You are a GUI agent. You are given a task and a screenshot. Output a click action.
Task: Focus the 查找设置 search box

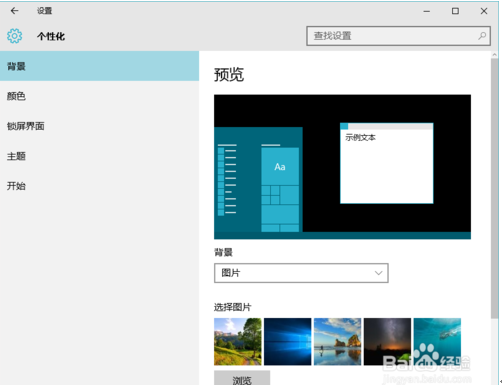click(x=398, y=36)
